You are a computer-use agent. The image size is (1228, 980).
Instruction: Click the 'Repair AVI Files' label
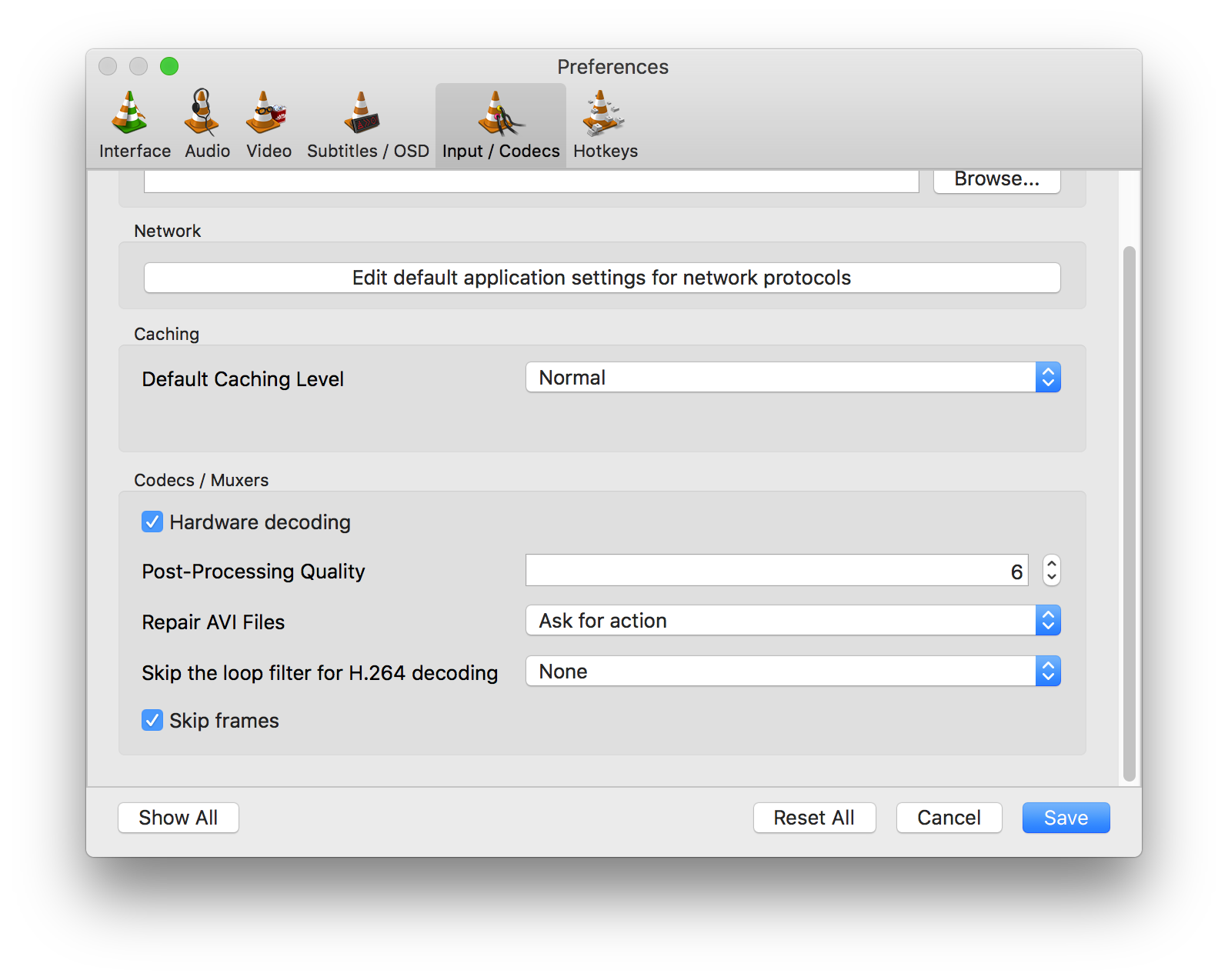(x=213, y=622)
